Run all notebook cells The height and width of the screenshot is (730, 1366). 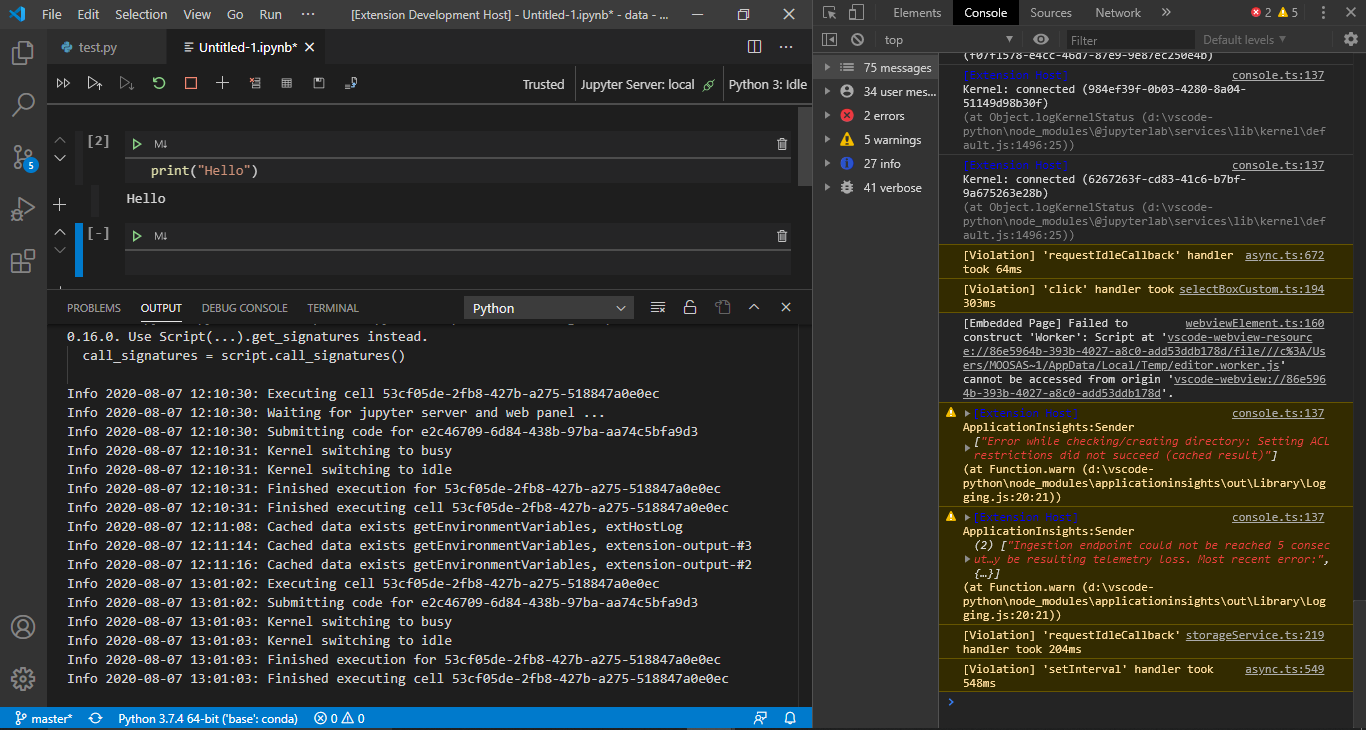coord(63,84)
